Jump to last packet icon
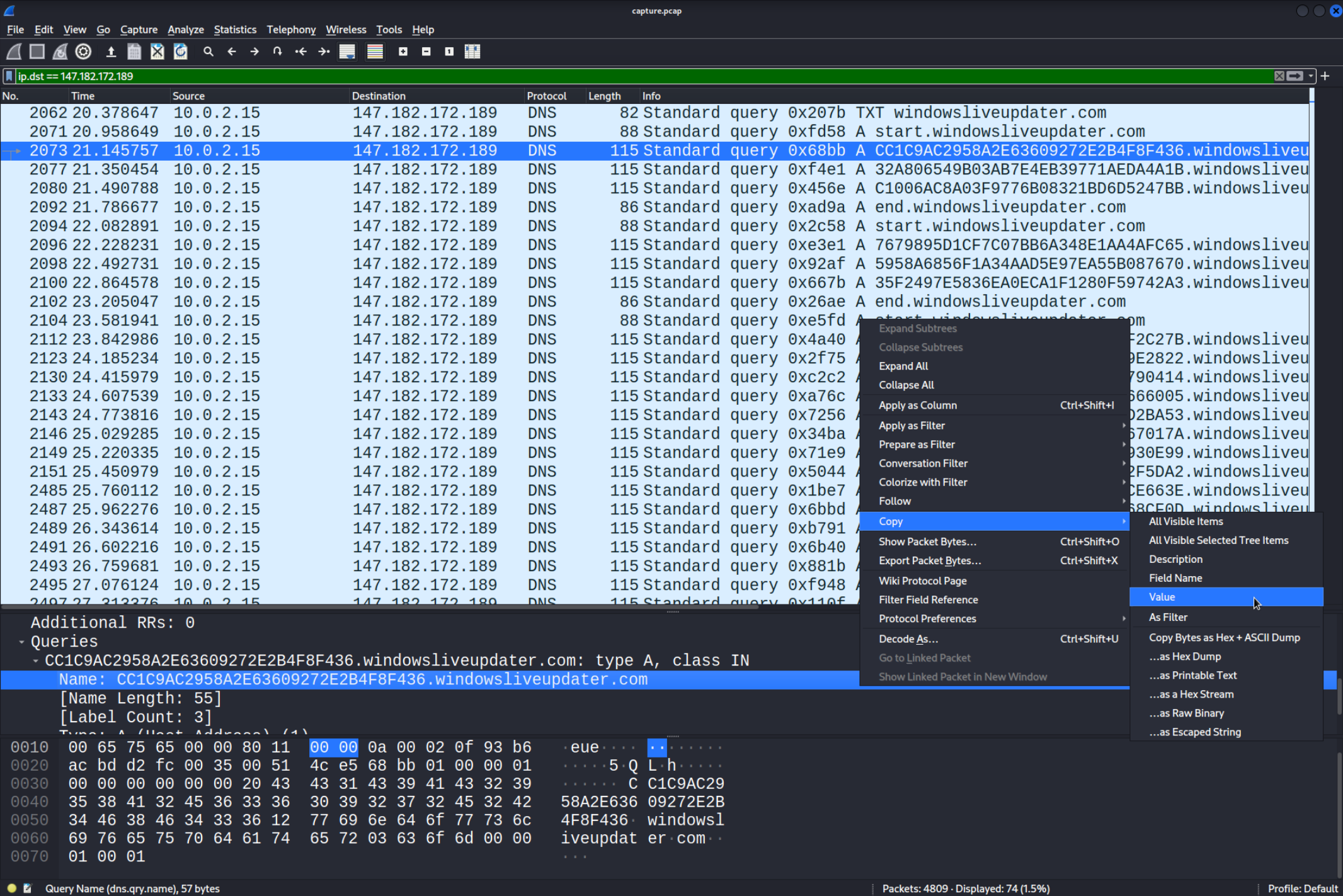This screenshot has width=1343, height=896. coord(324,52)
